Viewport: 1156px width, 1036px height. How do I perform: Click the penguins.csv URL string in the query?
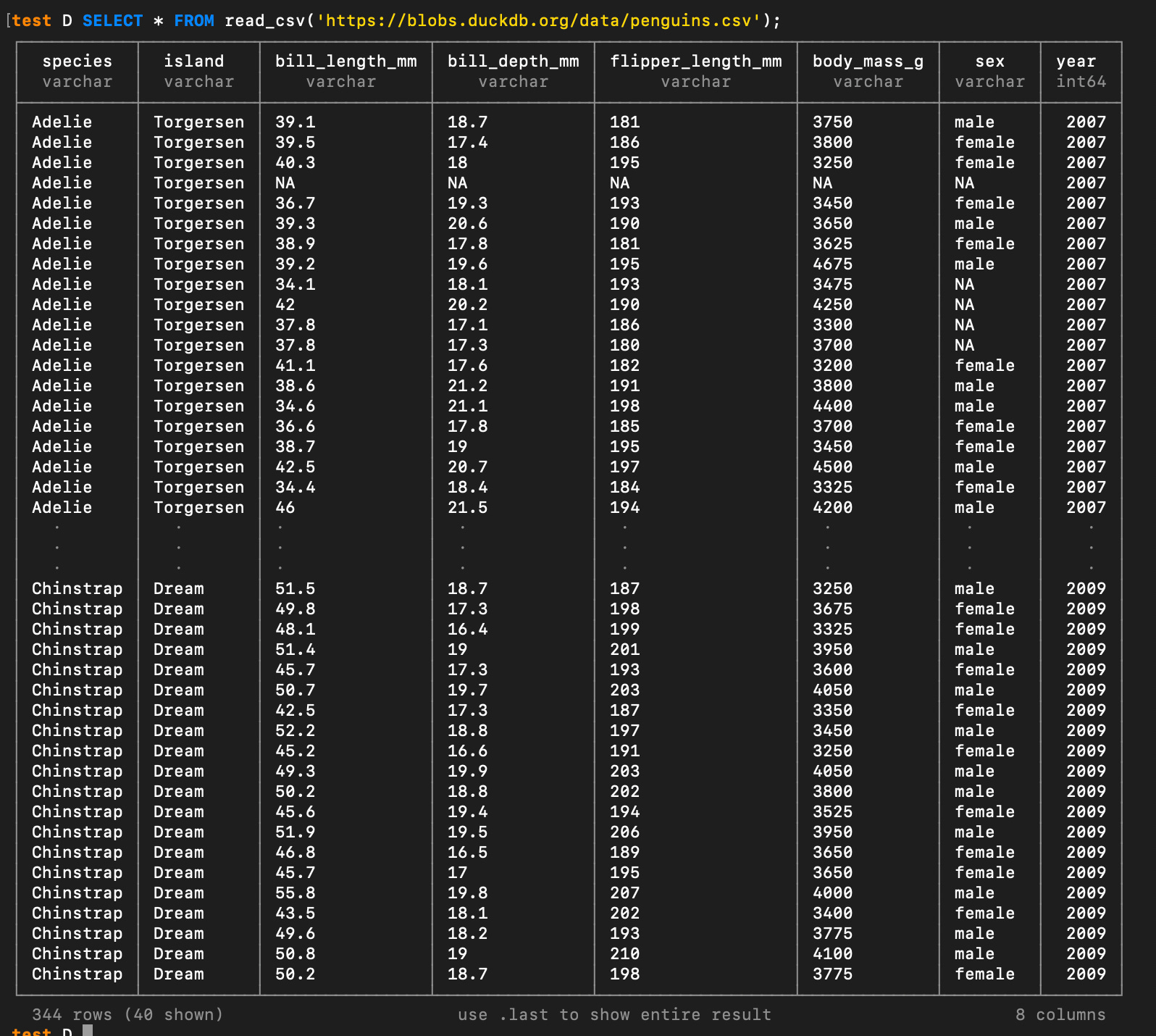pyautogui.click(x=539, y=20)
